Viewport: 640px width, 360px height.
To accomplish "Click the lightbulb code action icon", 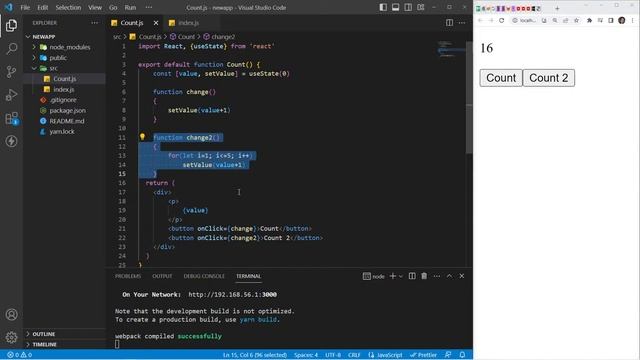I will point(142,137).
